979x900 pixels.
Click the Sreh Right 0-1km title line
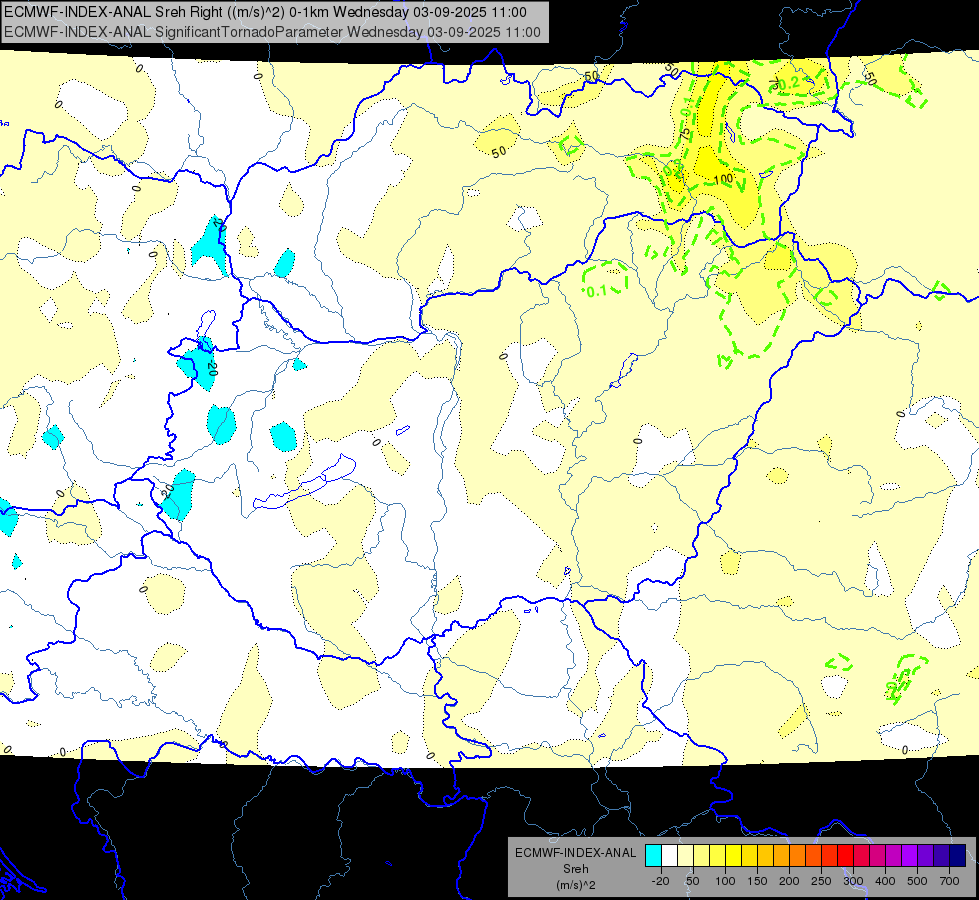(x=265, y=12)
